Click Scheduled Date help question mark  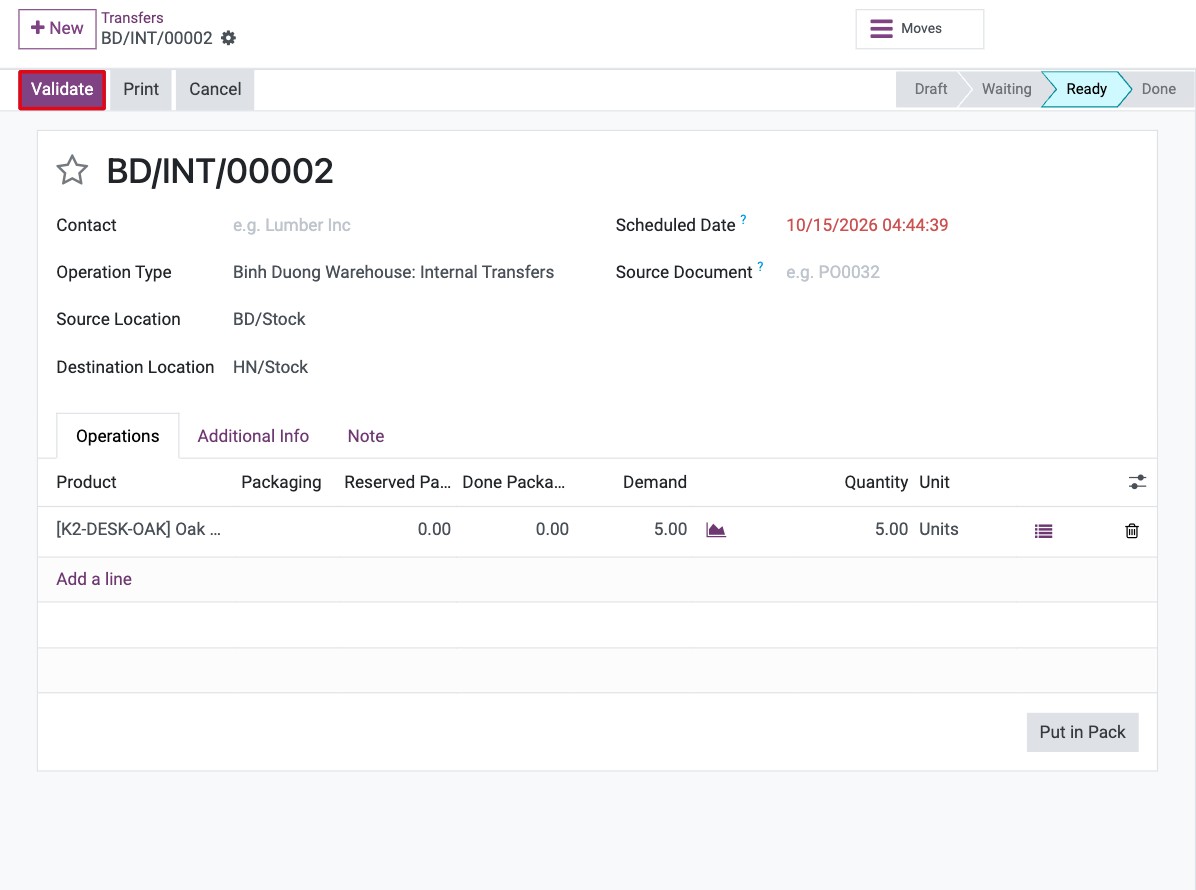click(x=743, y=220)
